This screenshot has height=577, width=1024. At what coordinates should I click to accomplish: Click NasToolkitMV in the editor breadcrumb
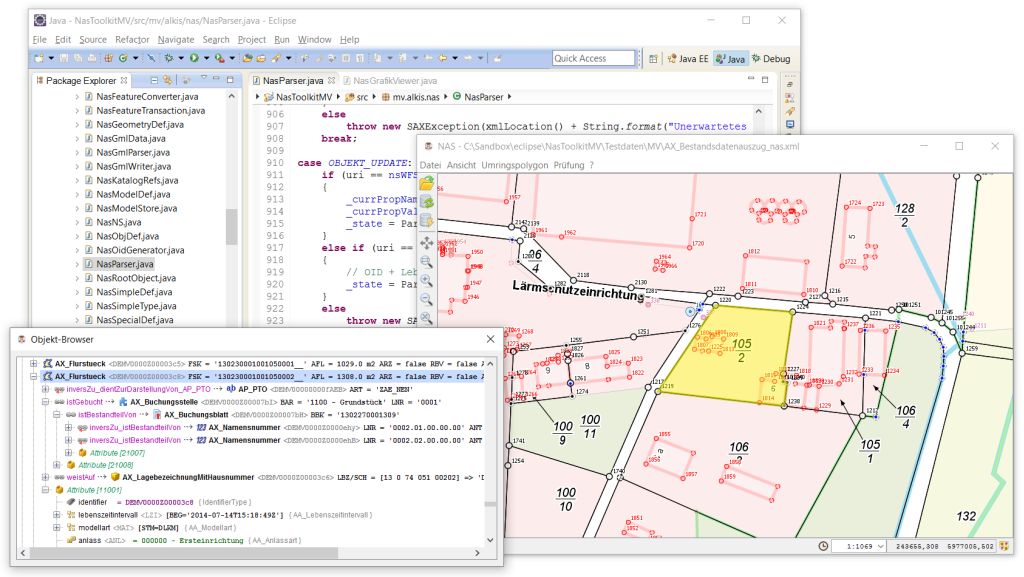click(304, 97)
